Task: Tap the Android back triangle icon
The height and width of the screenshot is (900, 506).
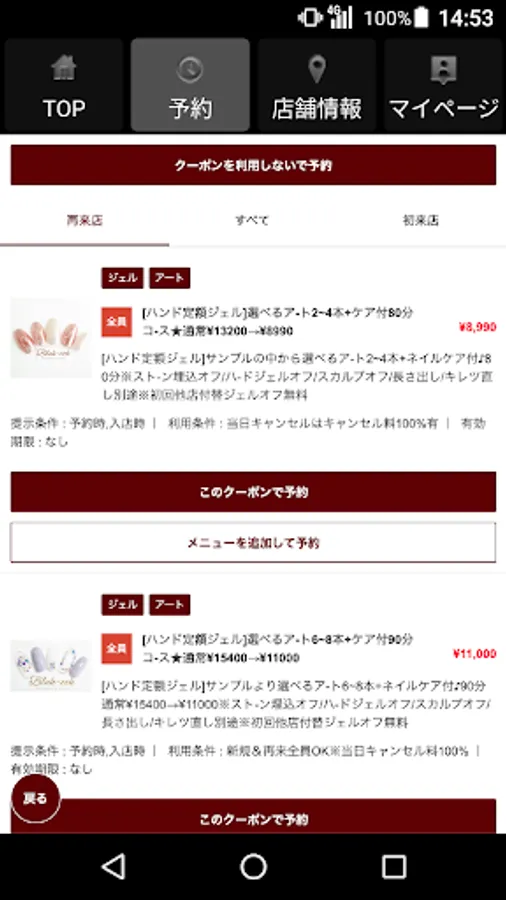Action: coord(114,866)
